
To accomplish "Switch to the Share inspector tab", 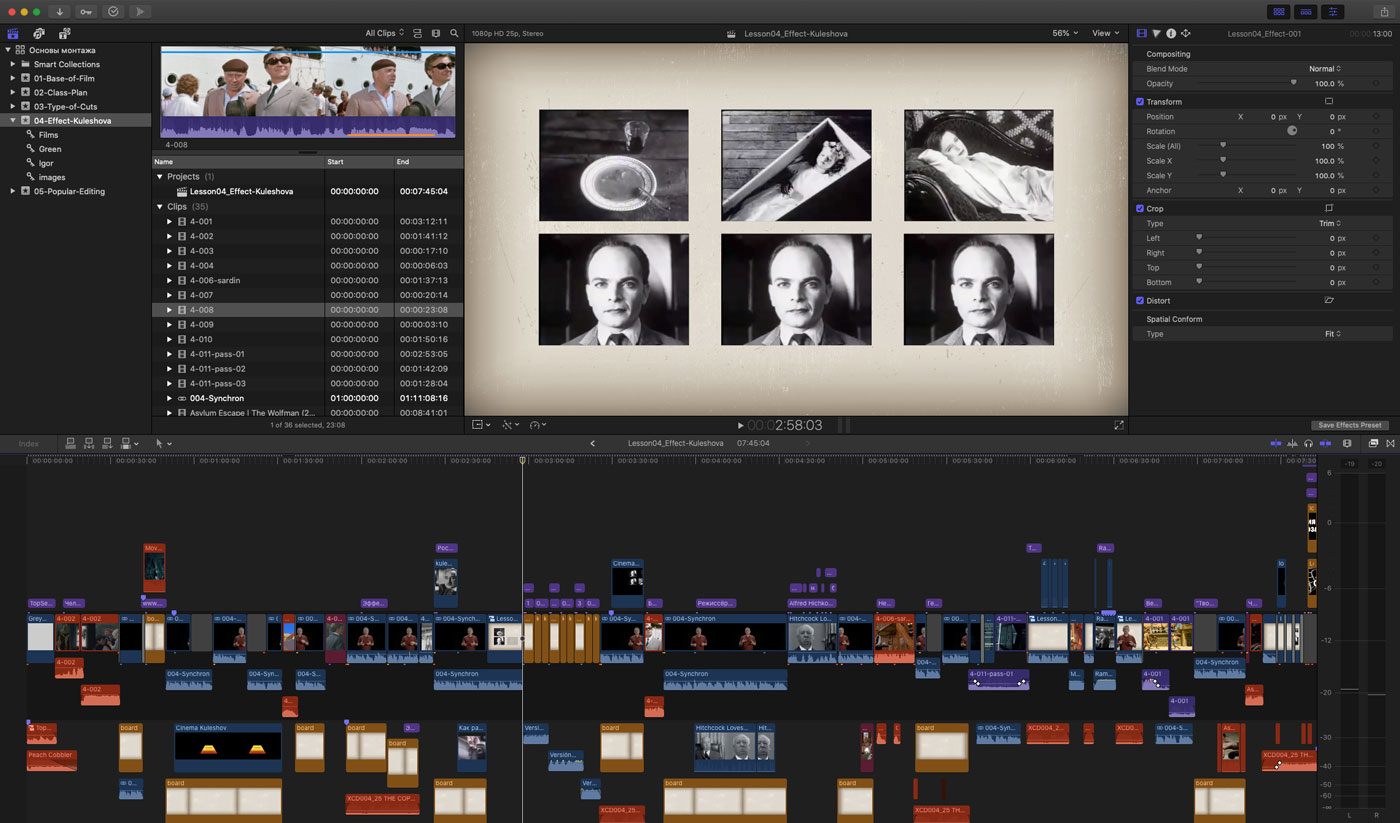I will point(1185,33).
